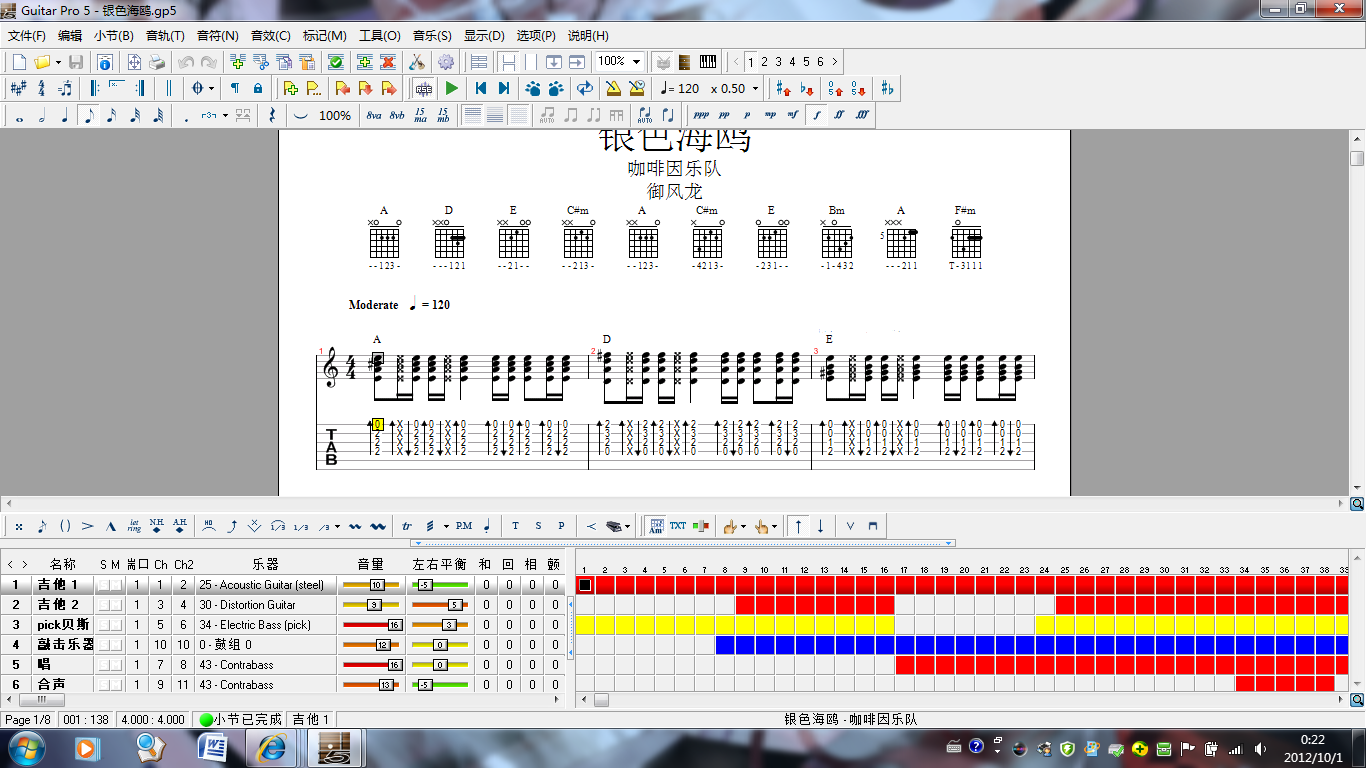Click the dead note X effect icon

pos(19,526)
